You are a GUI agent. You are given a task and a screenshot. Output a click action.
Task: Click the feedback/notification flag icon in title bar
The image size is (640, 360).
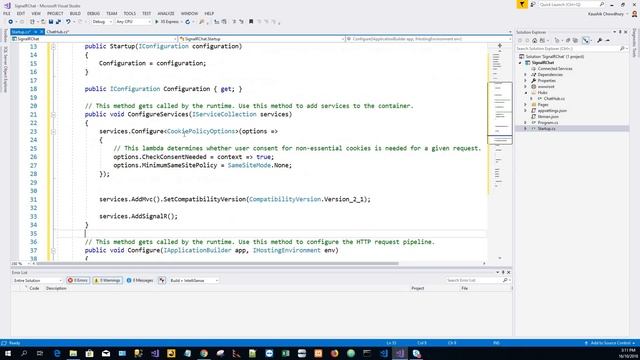point(522,4)
